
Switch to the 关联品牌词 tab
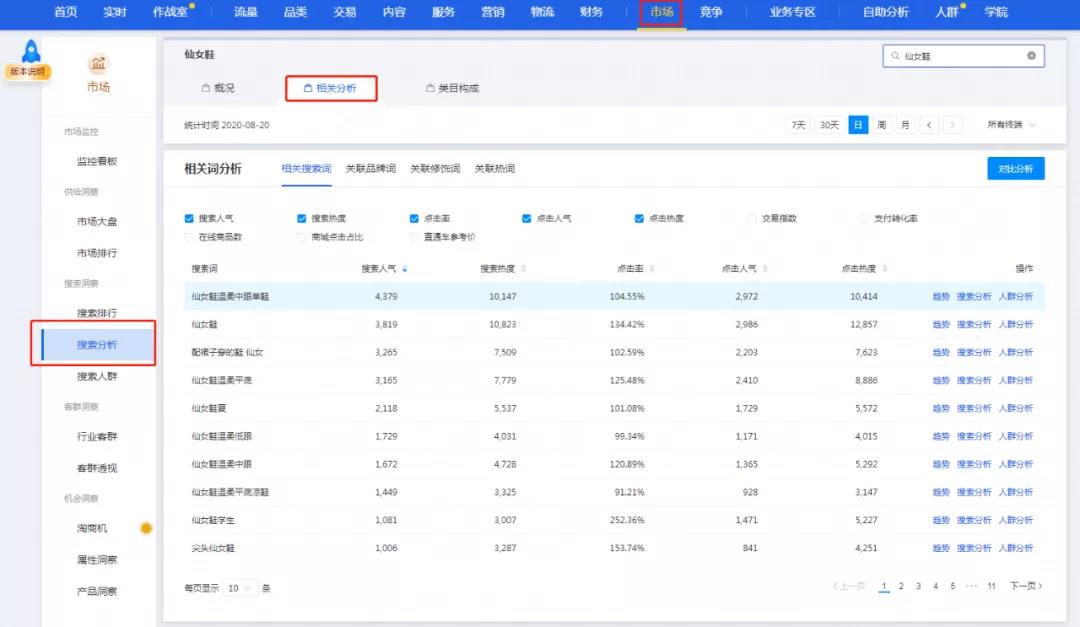point(370,169)
